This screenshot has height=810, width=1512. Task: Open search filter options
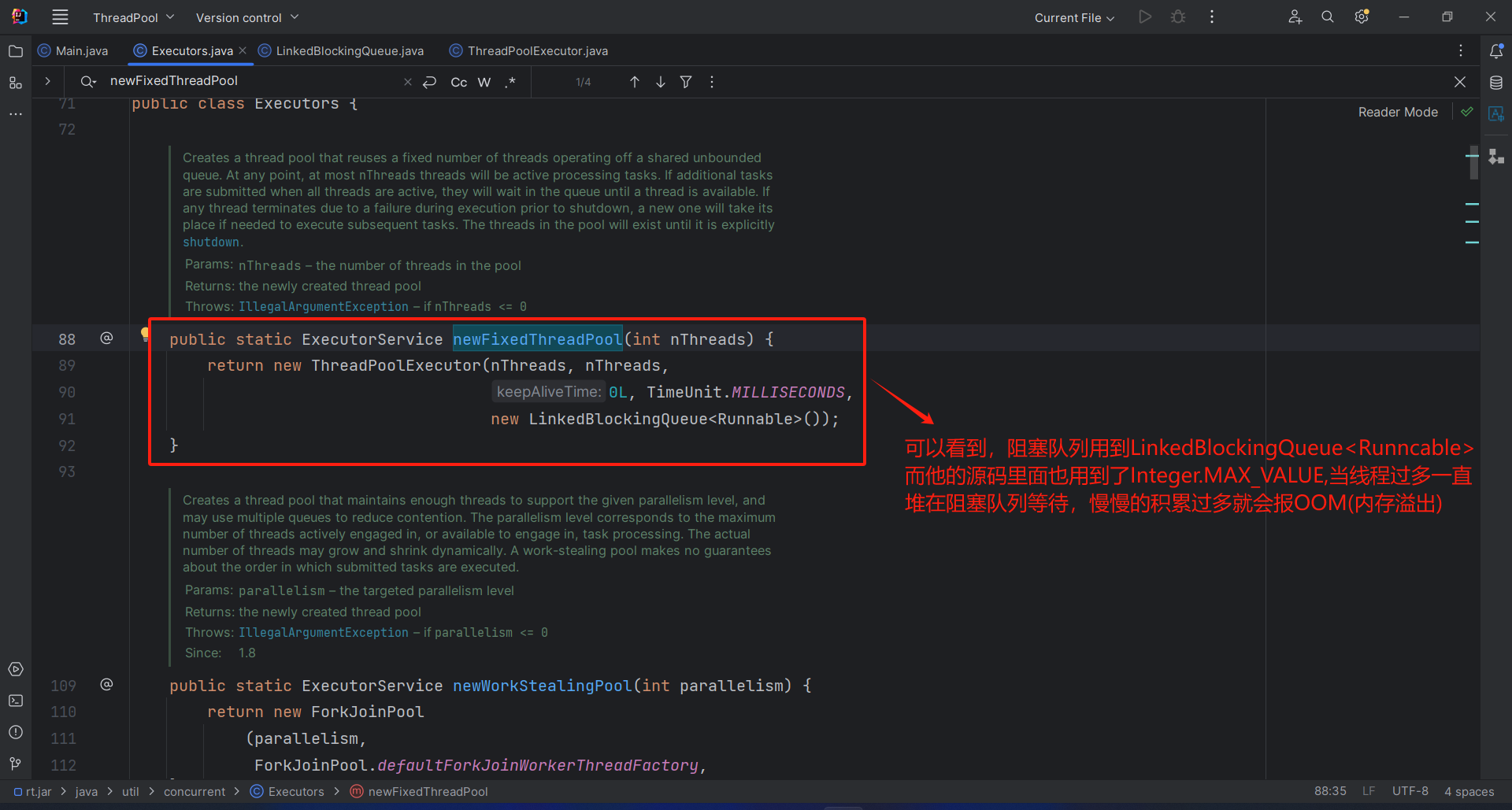pos(686,82)
